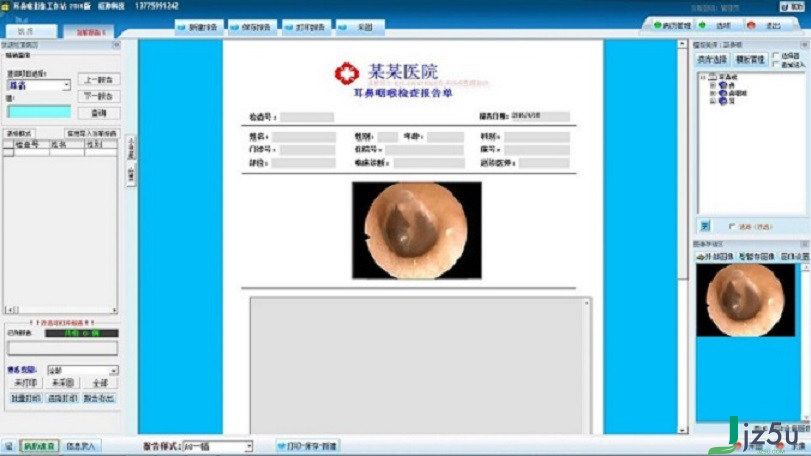This screenshot has height=456, width=811.
Task: Click the batch print (批量打印) button
Action: coord(25,398)
